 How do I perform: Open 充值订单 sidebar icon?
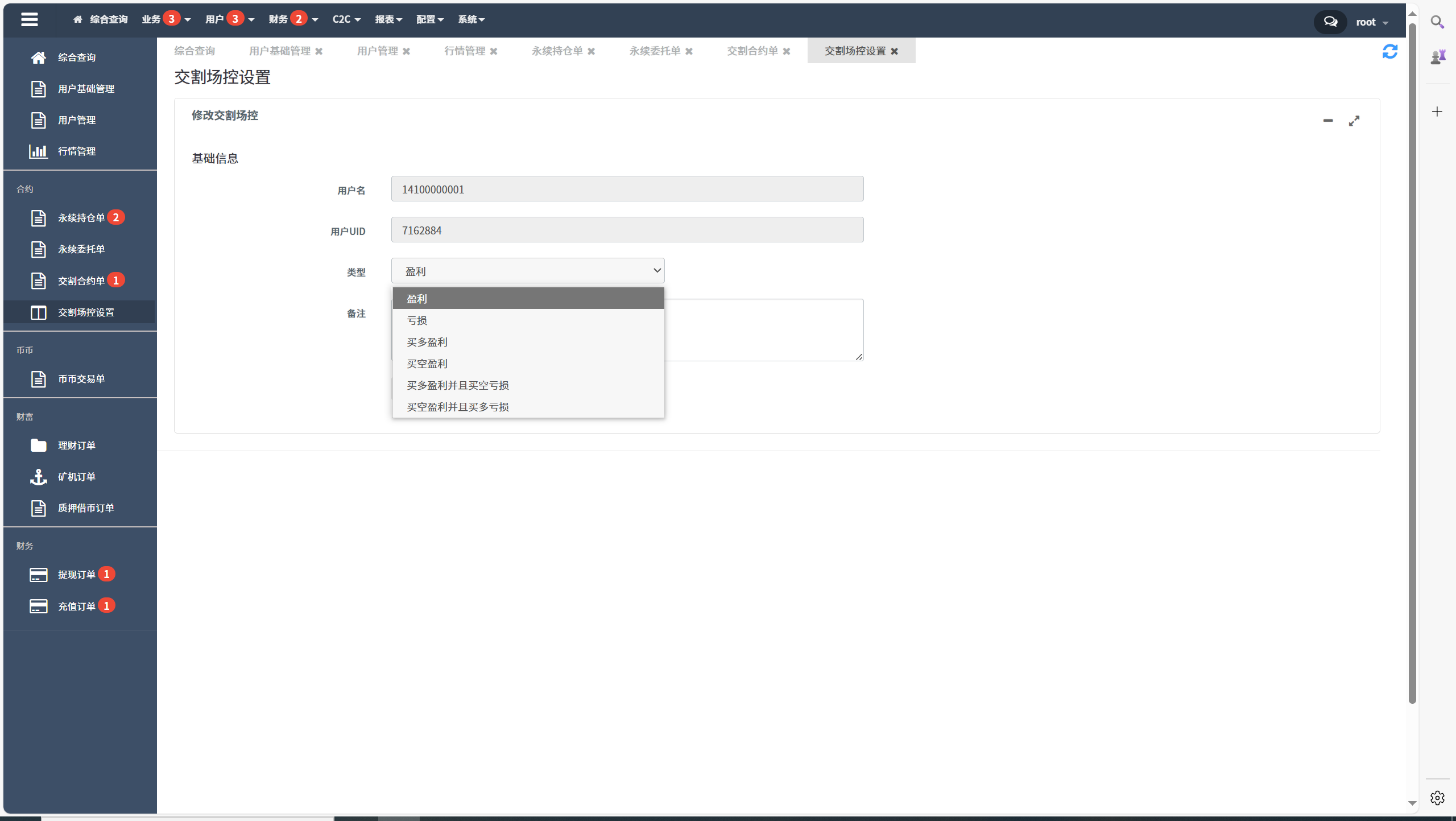(37, 605)
